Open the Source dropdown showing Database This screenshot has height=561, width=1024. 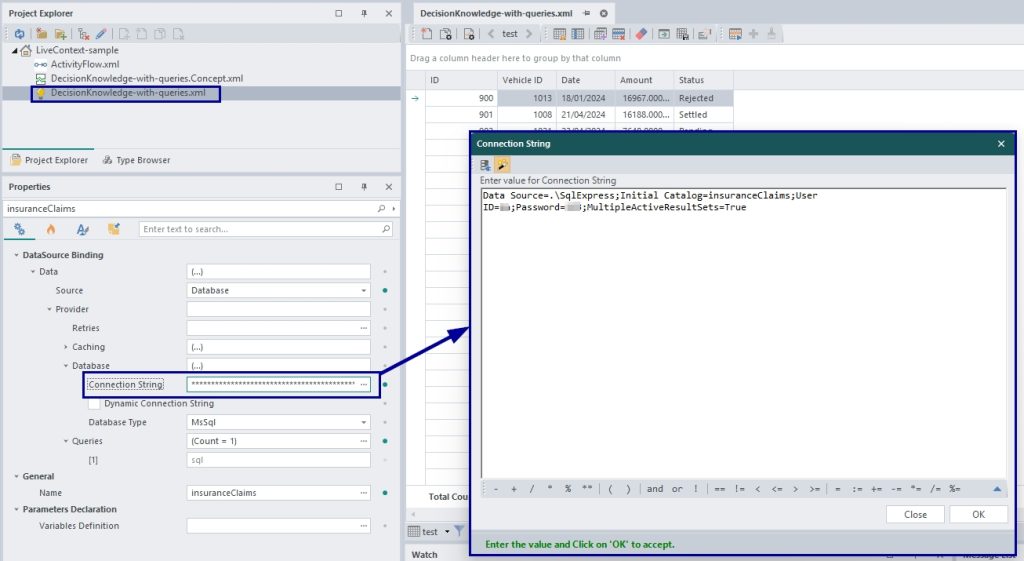click(364, 291)
